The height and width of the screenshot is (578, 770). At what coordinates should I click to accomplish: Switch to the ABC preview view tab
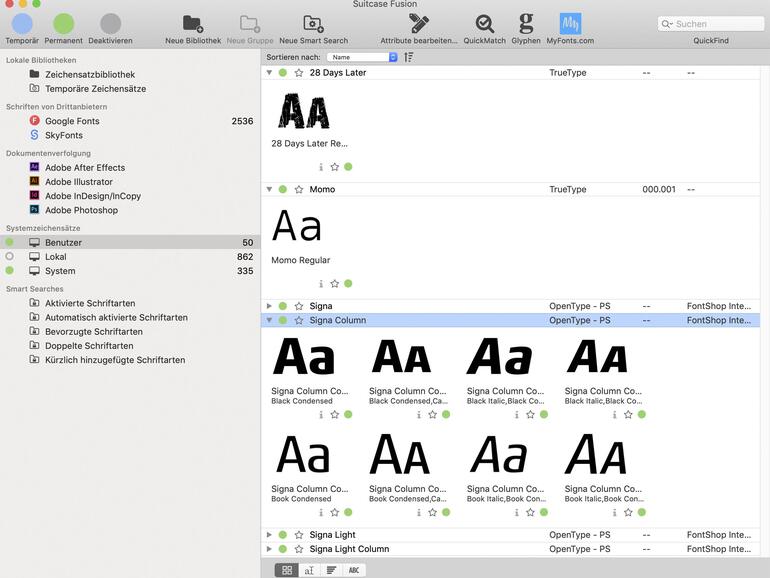[353, 569]
